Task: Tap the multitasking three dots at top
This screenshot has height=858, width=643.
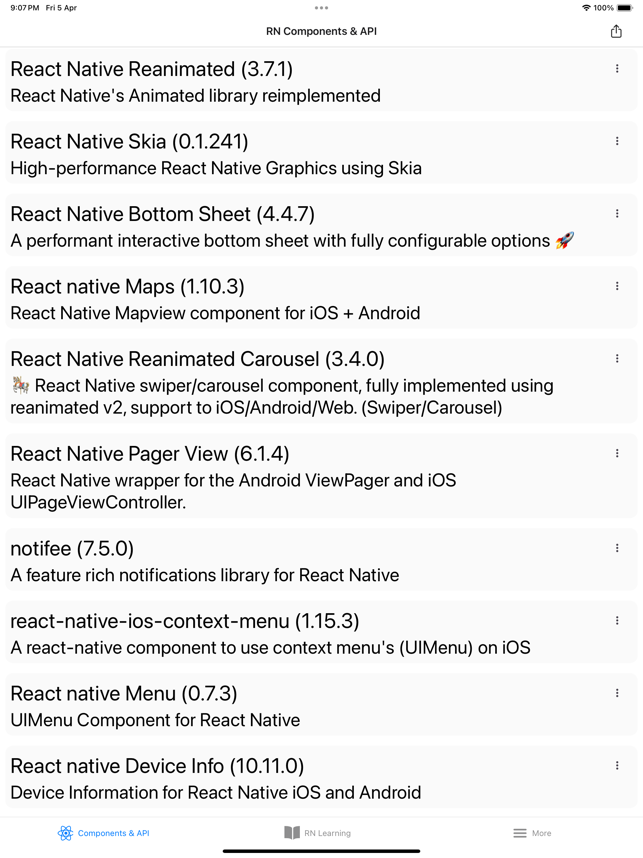Action: click(x=321, y=8)
